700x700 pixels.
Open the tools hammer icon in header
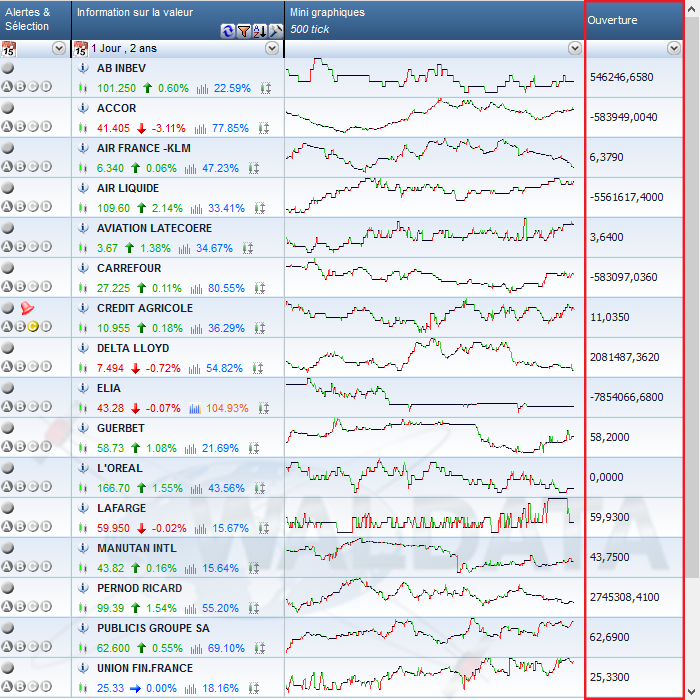276,31
